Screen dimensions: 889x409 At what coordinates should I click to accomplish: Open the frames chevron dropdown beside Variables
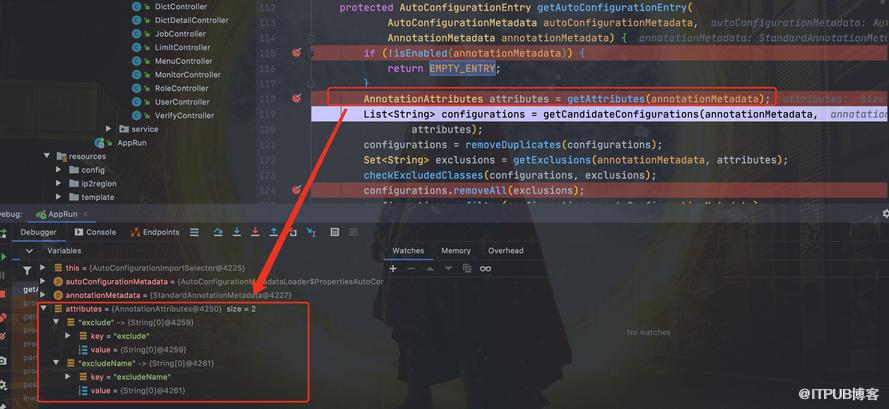coord(29,251)
